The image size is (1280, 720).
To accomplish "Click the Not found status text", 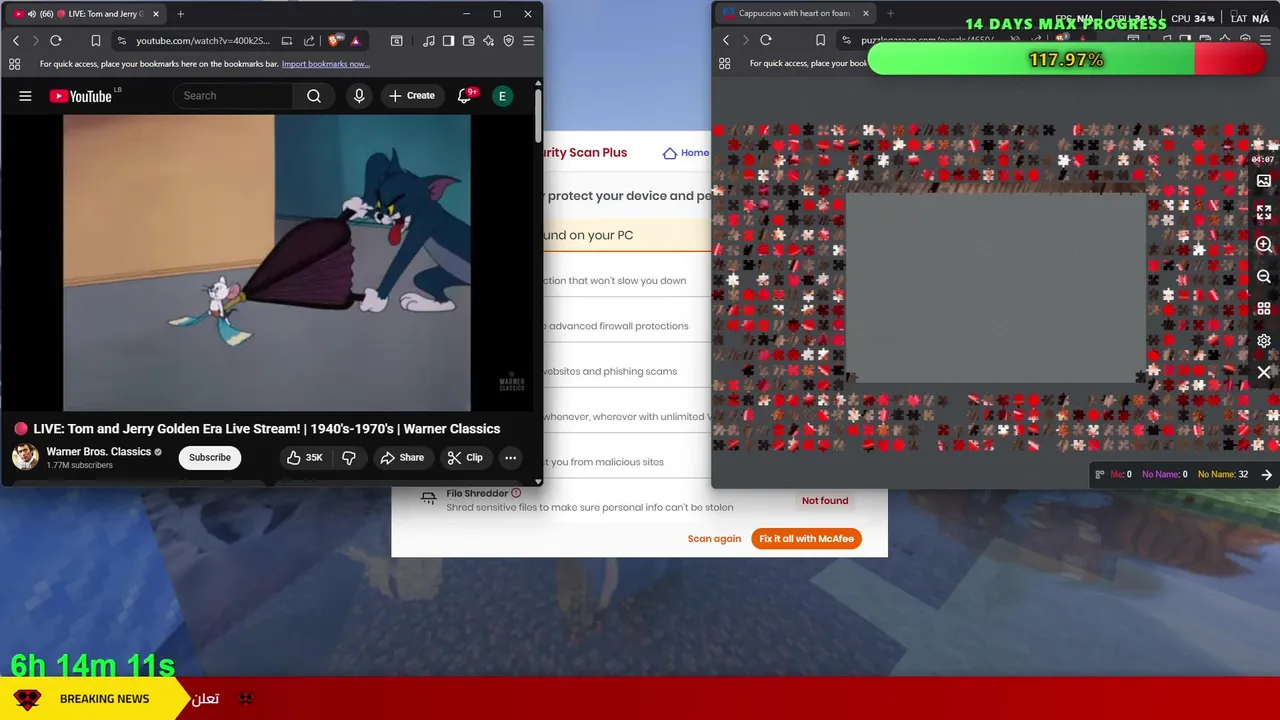I will [825, 501].
